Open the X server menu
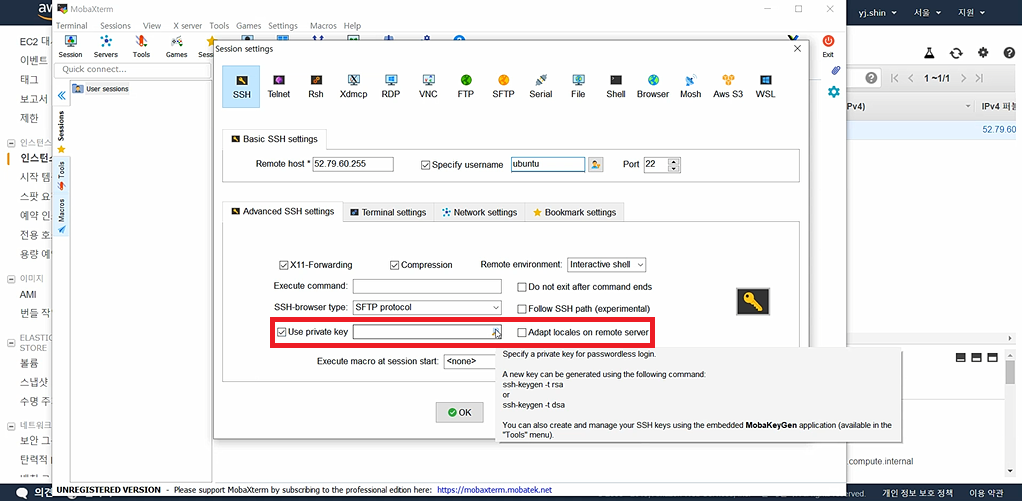Viewport: 1022px width, 501px height. coord(187,25)
